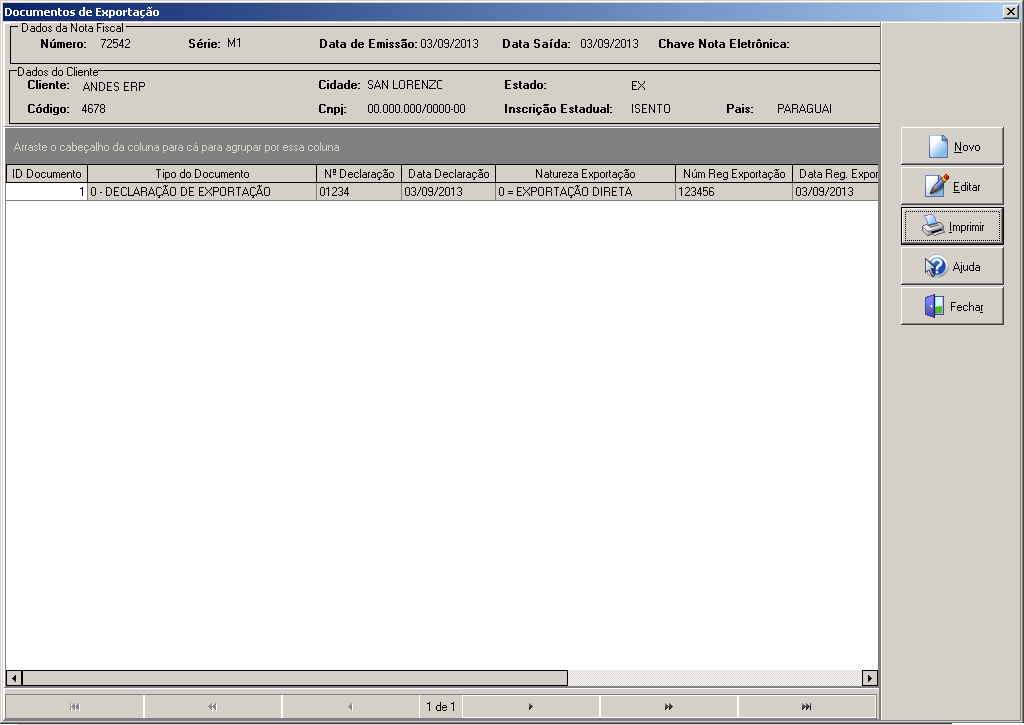This screenshot has width=1024, height=725.
Task: Jump back a page of records
Action: click(x=212, y=707)
